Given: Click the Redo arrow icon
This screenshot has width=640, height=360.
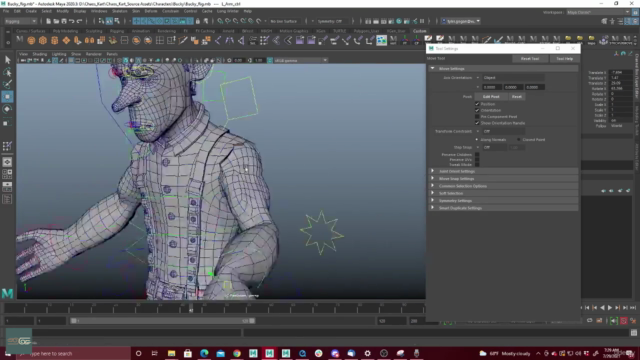Looking at the screenshot, I should [80, 21].
